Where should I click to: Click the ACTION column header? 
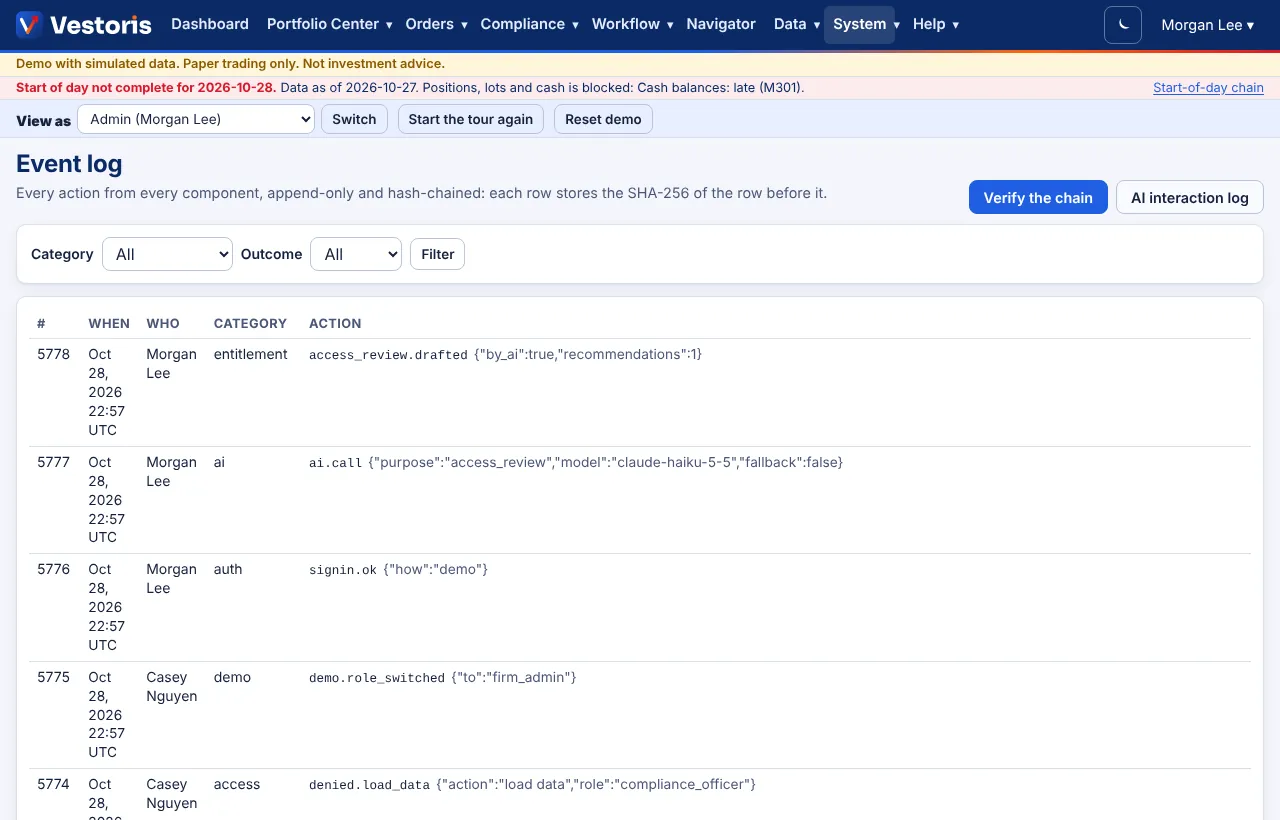click(335, 323)
